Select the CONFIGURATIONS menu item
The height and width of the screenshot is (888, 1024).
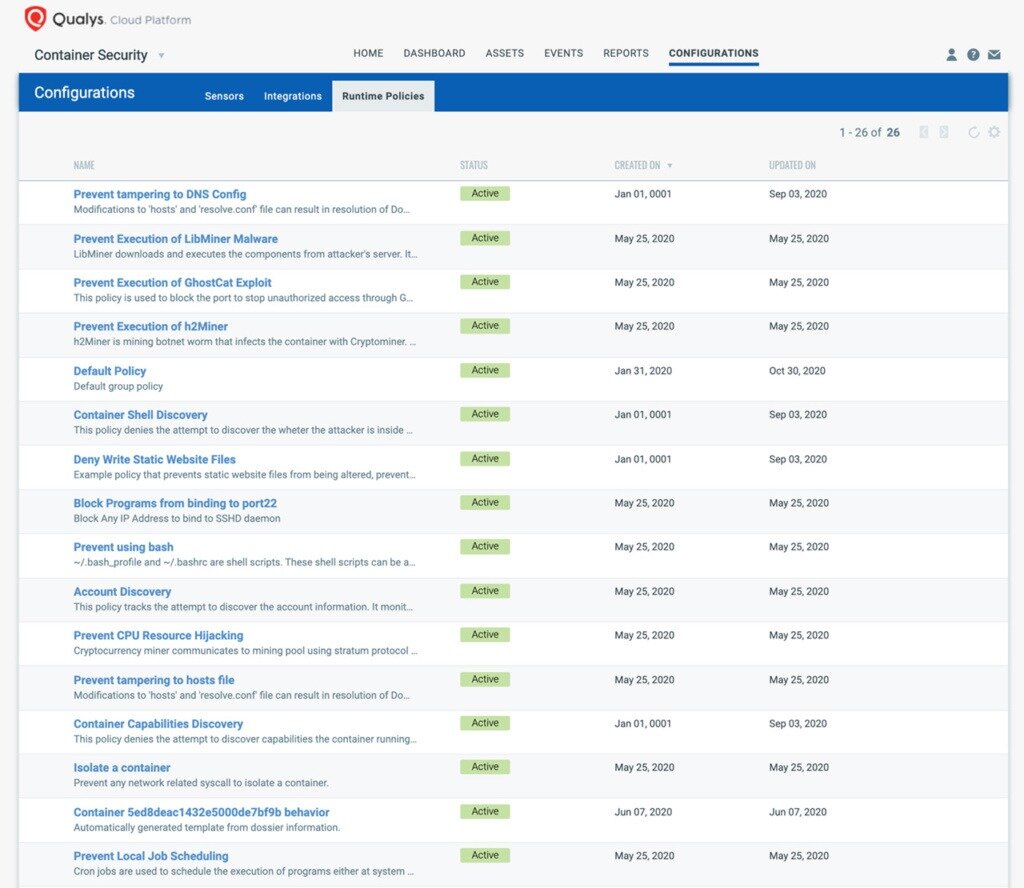714,53
